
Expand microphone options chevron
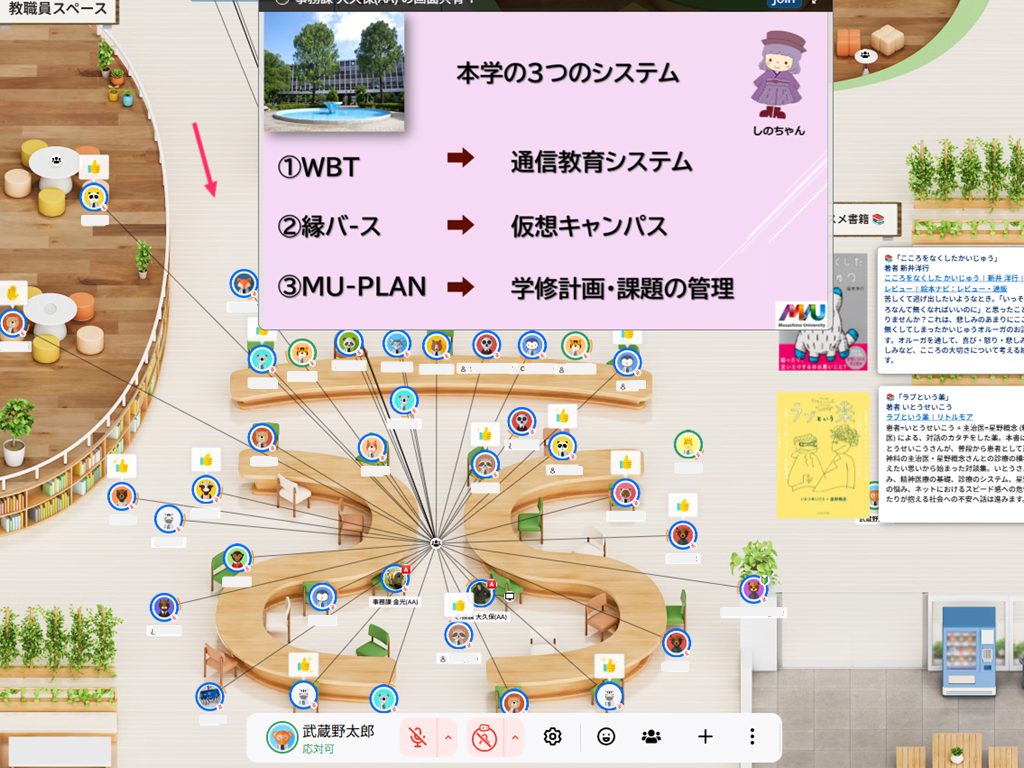[448, 738]
